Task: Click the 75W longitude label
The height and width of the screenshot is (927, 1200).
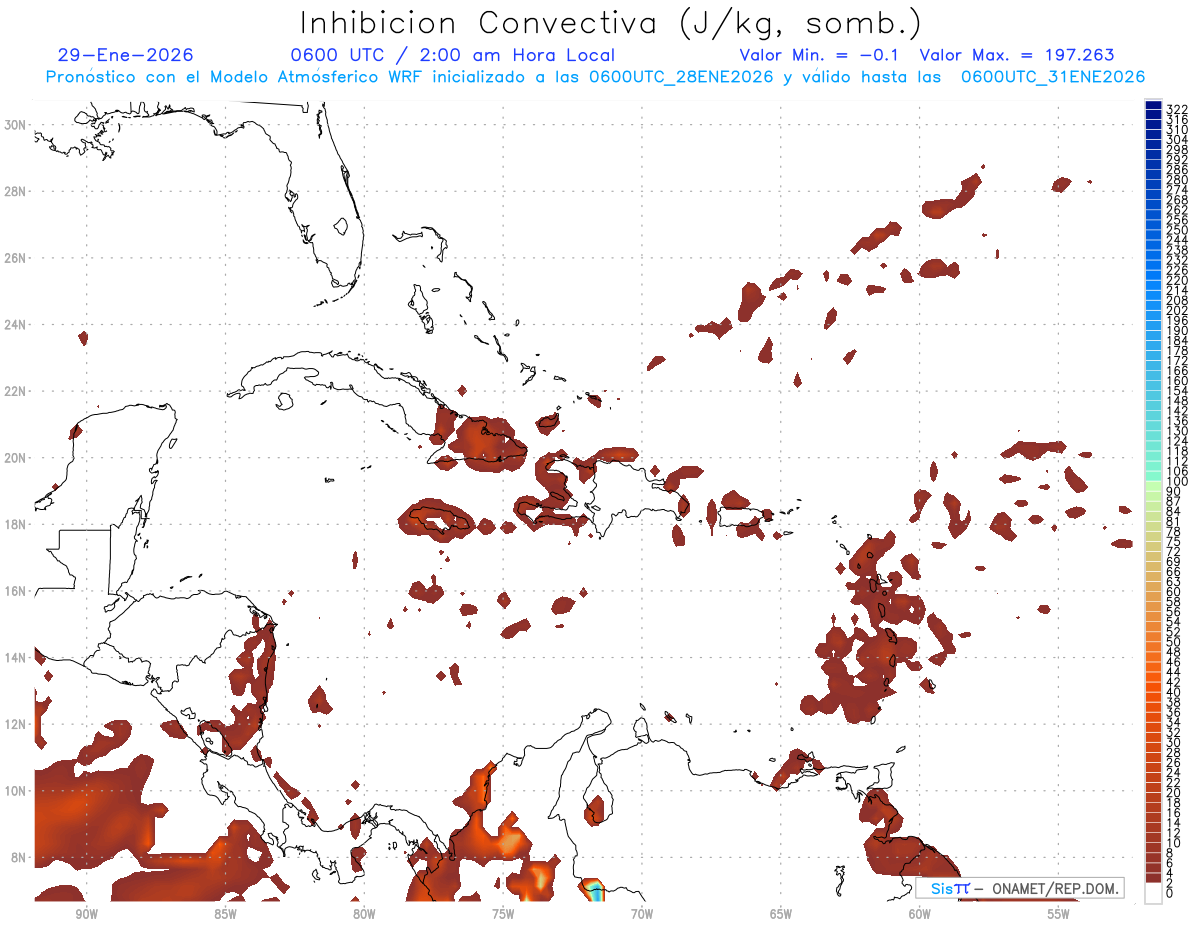Action: coord(503,914)
